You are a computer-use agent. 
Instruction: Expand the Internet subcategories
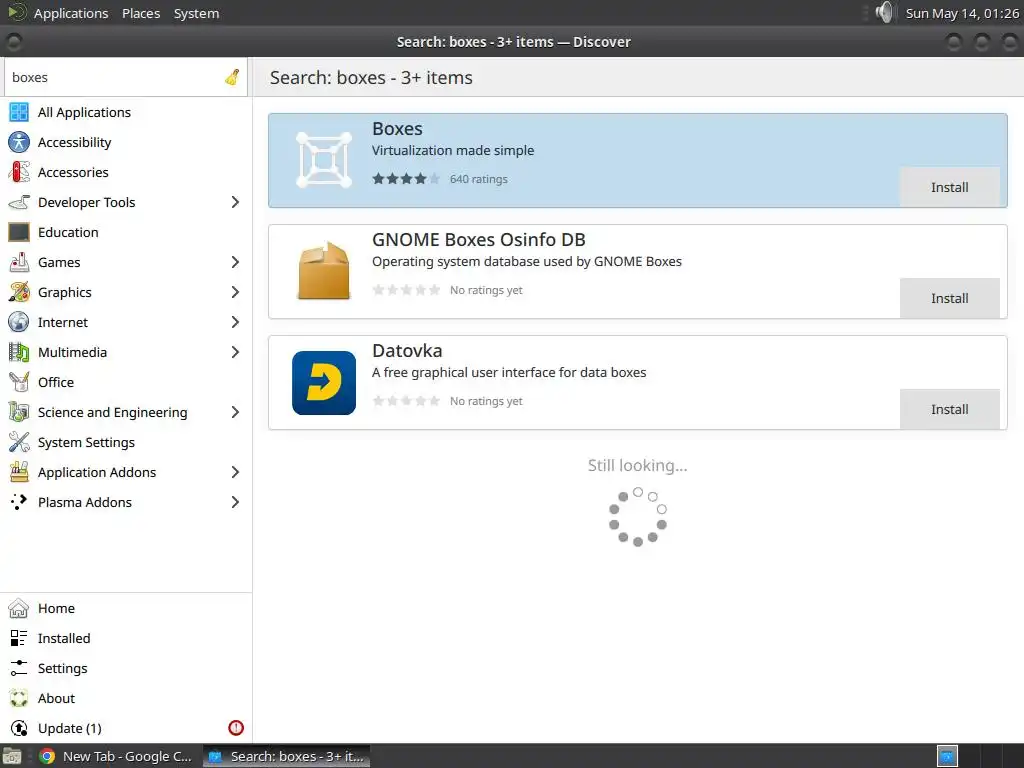point(235,323)
